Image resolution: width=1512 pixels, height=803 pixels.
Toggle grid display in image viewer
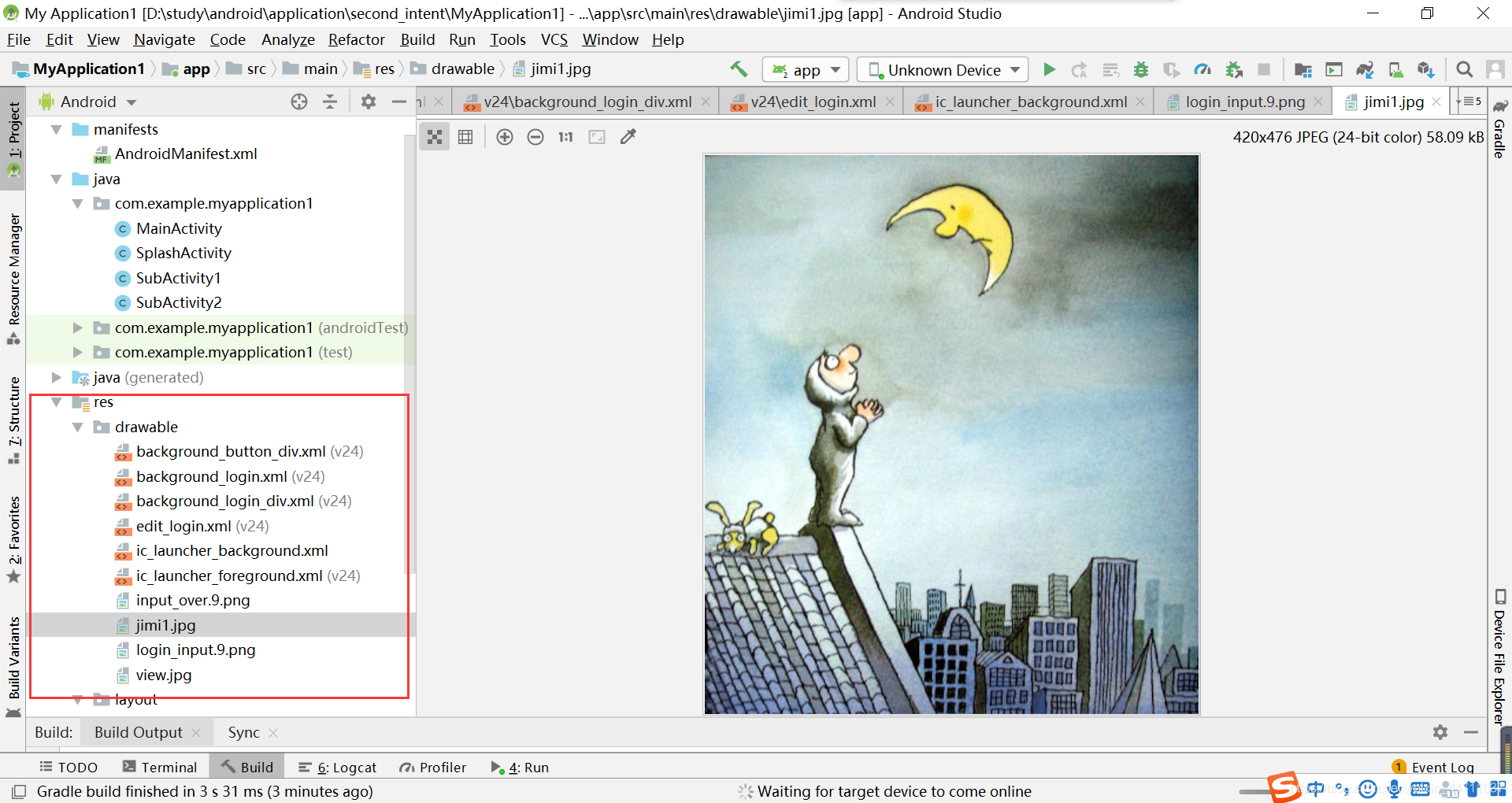[x=465, y=137]
